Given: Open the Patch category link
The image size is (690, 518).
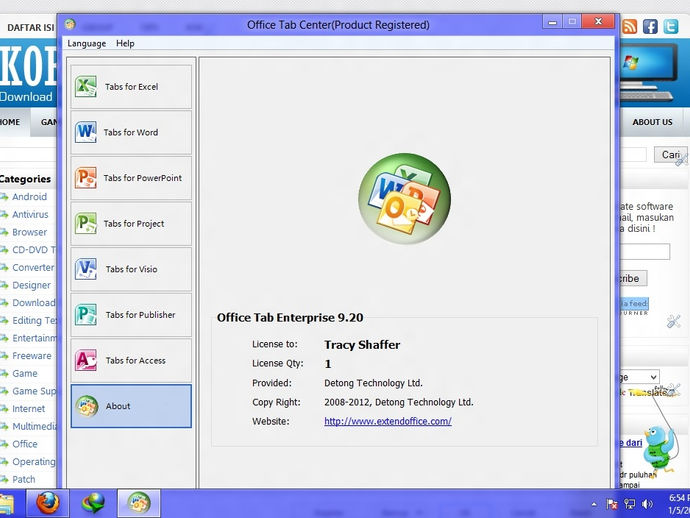Looking at the screenshot, I should [x=23, y=479].
